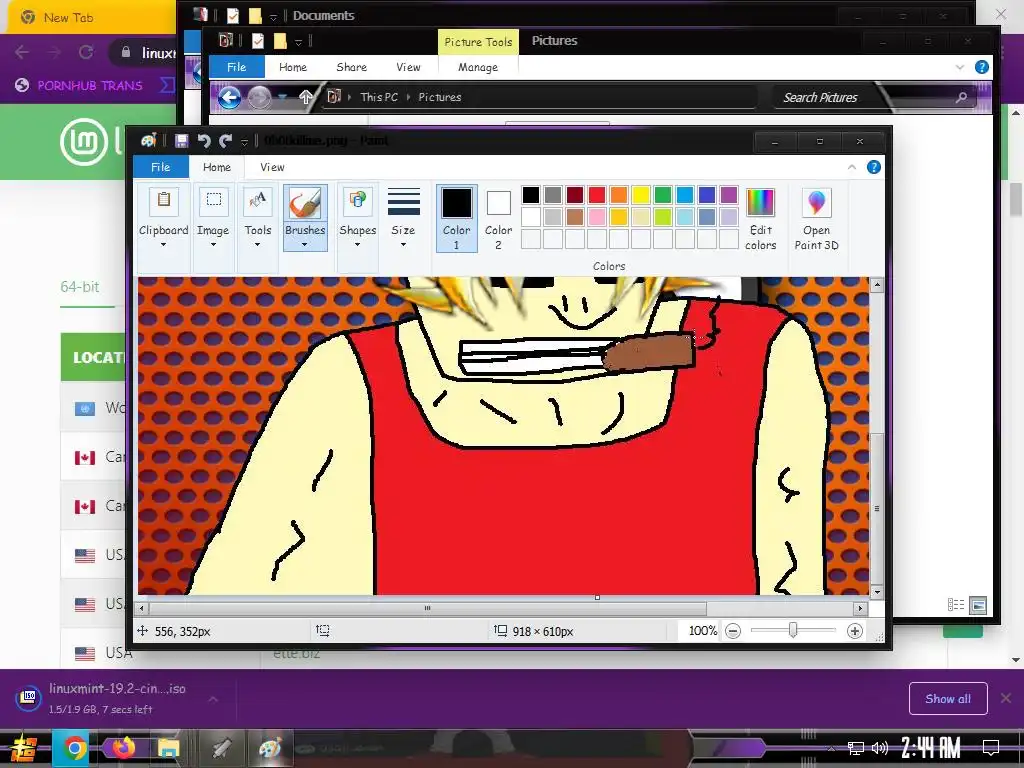Close the Chrome downloads bar
1024x768 pixels.
(1006, 698)
